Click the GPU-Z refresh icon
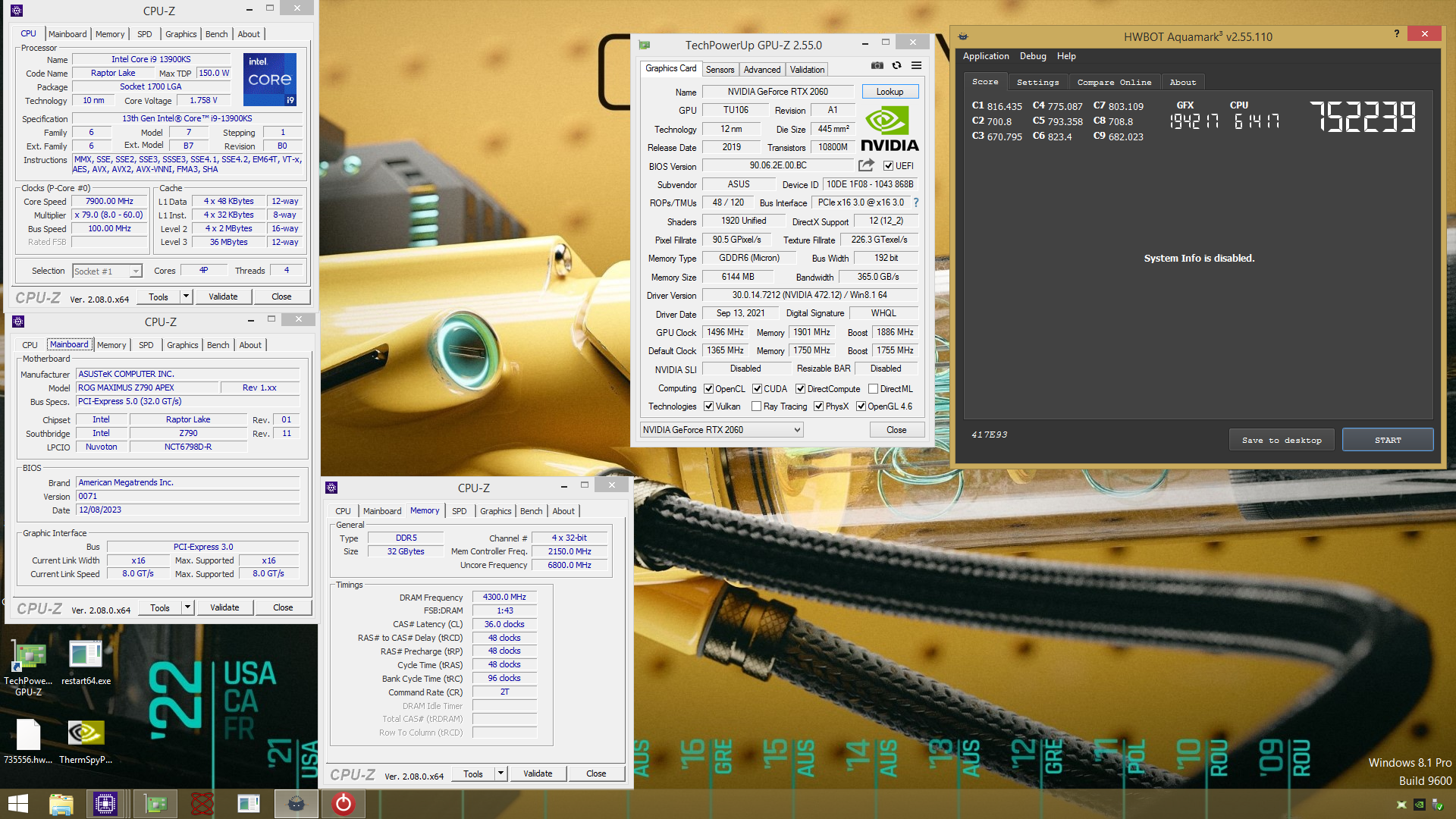Image resolution: width=1456 pixels, height=819 pixels. point(896,66)
